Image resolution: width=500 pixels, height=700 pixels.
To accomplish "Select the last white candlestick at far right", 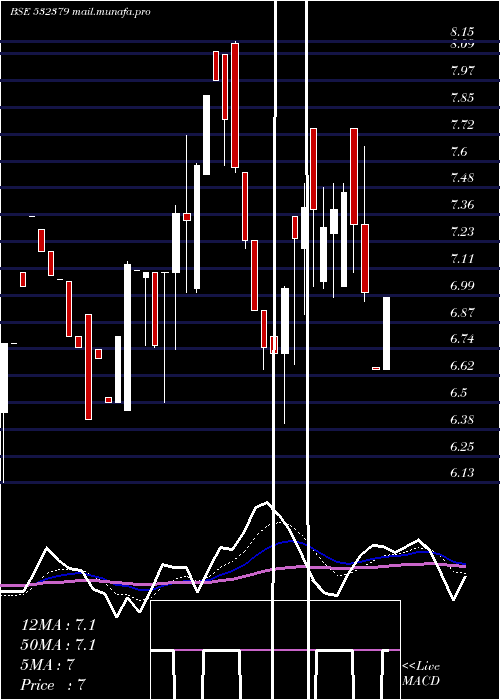I will pos(387,333).
